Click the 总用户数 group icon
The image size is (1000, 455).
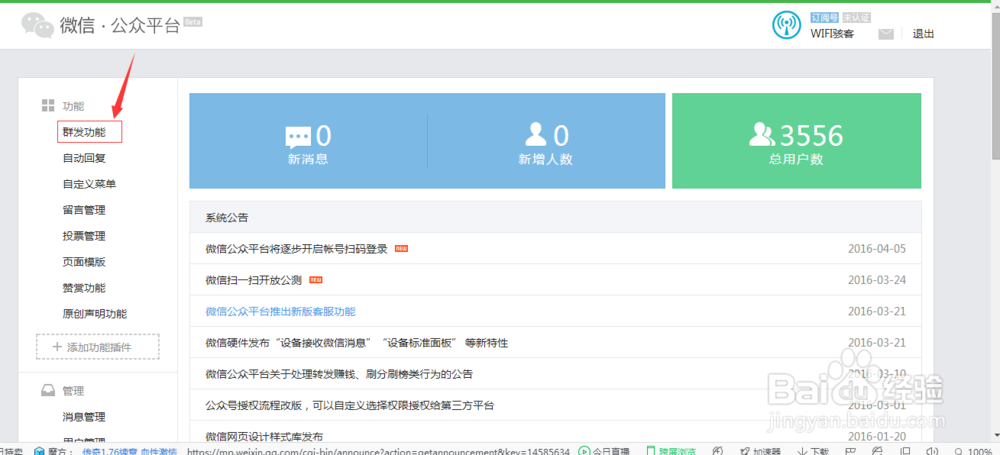(x=762, y=135)
